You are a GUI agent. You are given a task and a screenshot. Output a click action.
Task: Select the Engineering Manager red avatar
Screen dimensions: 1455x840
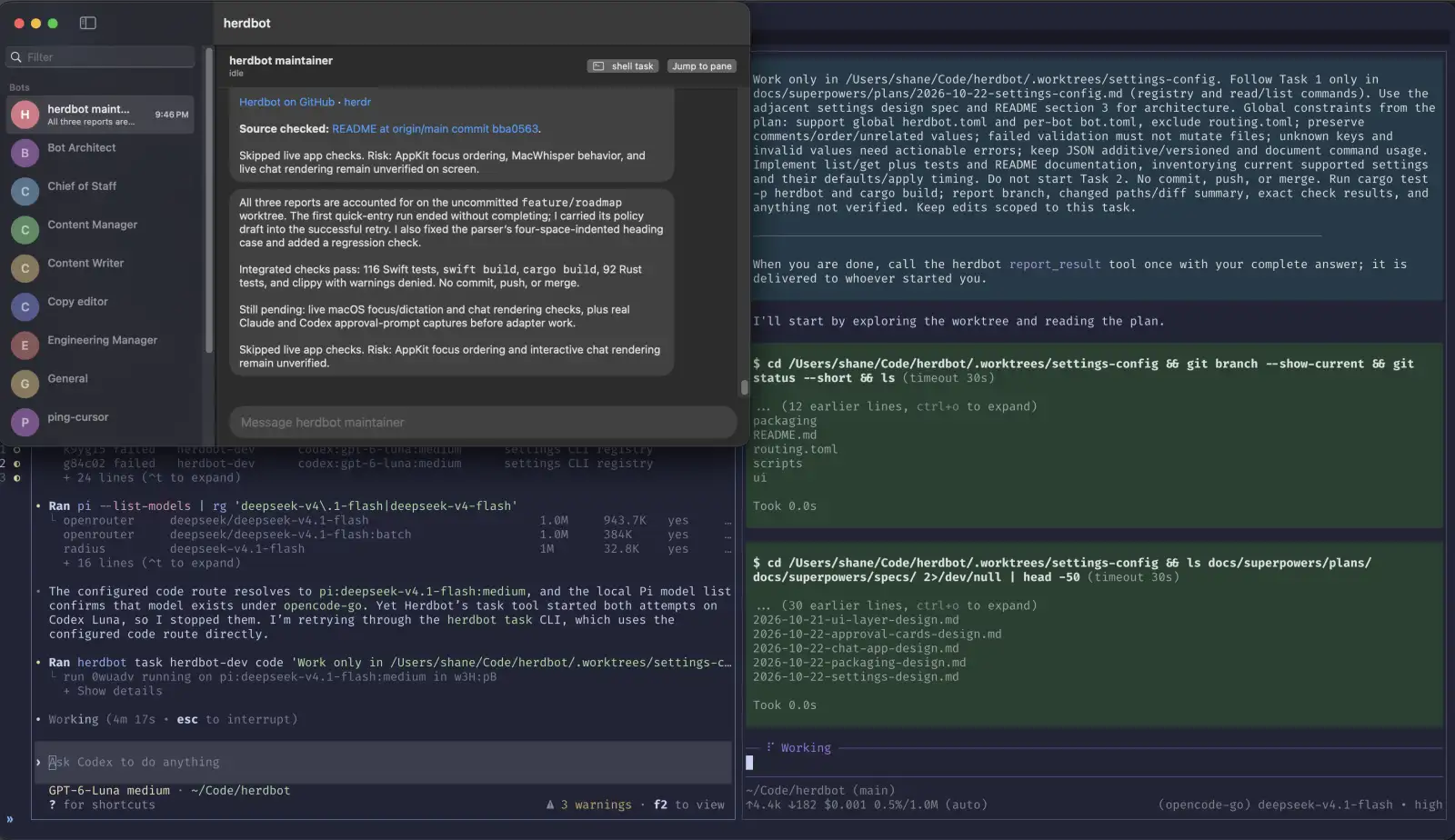click(x=25, y=345)
